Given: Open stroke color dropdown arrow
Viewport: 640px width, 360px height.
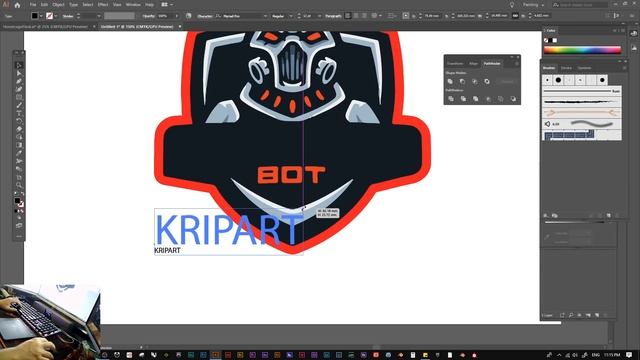Looking at the screenshot, I should (56, 16).
